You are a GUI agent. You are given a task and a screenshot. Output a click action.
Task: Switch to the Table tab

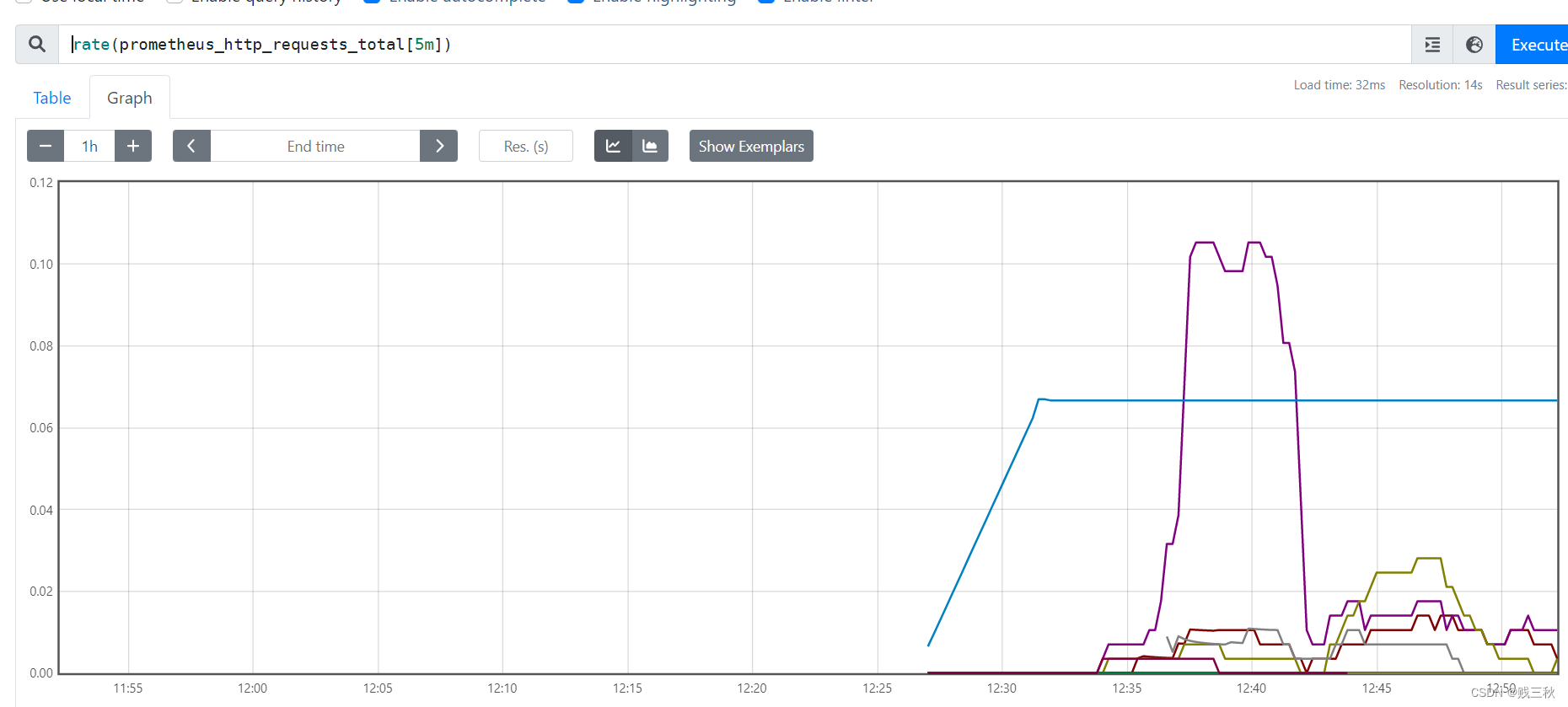point(52,98)
